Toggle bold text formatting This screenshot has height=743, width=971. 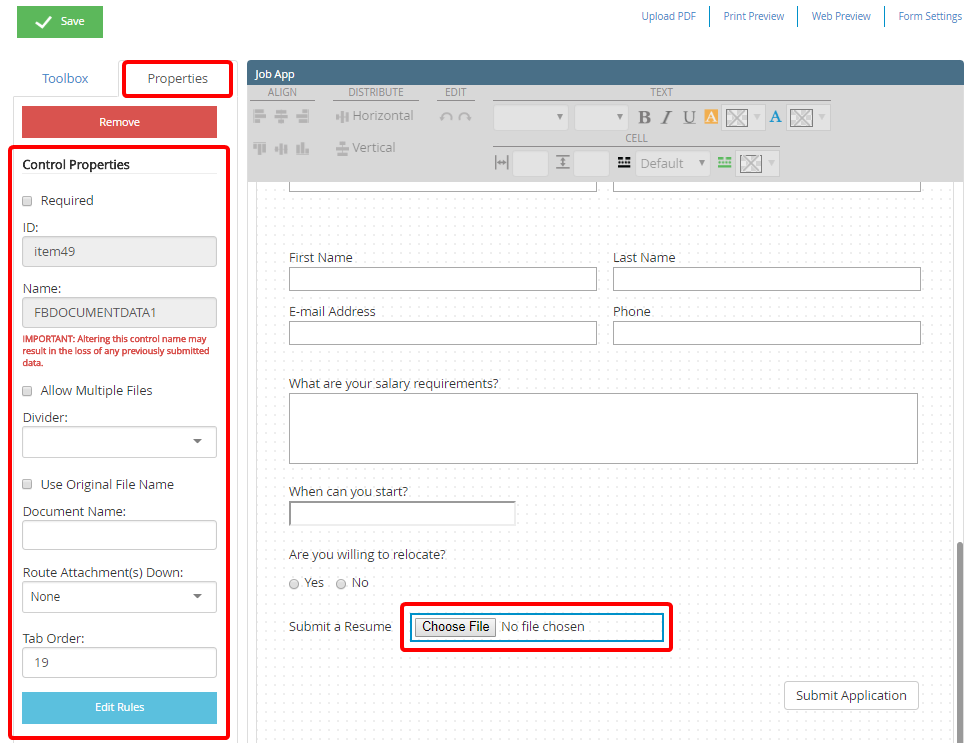[x=644, y=117]
